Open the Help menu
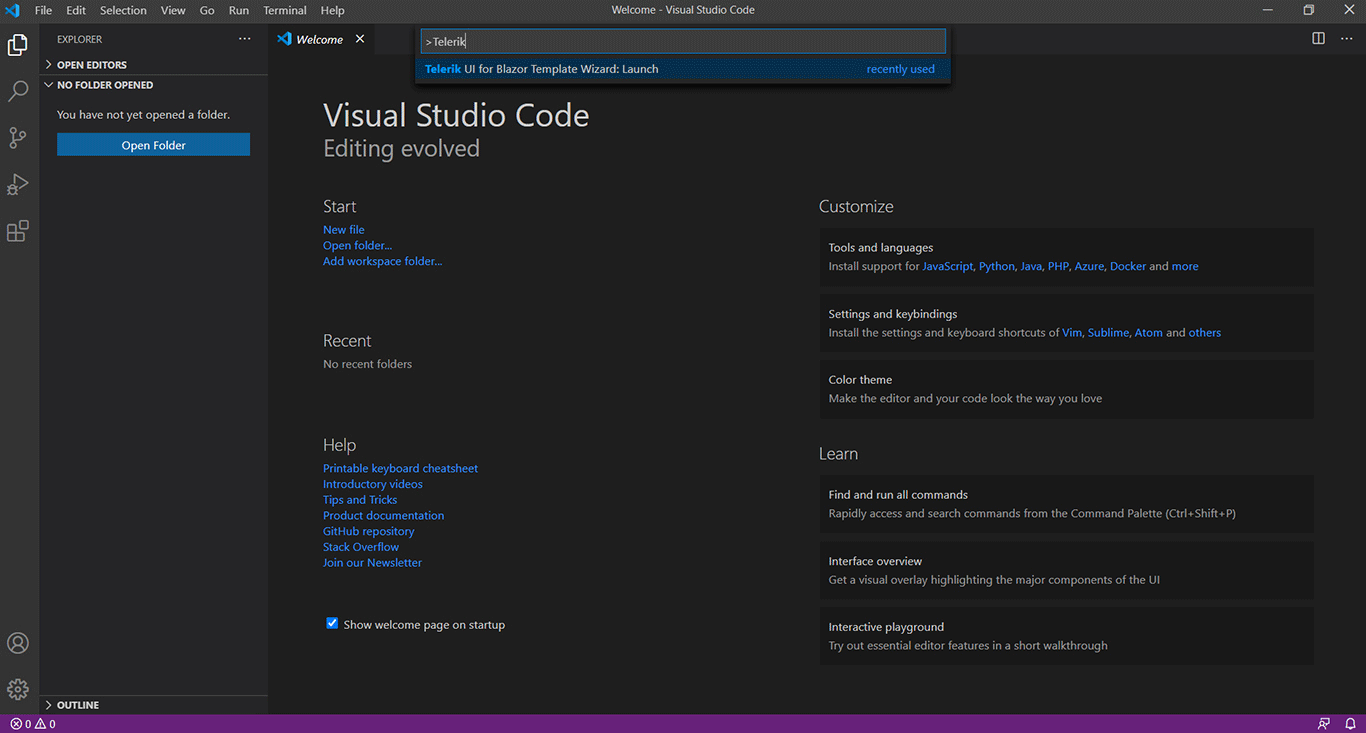 tap(333, 10)
